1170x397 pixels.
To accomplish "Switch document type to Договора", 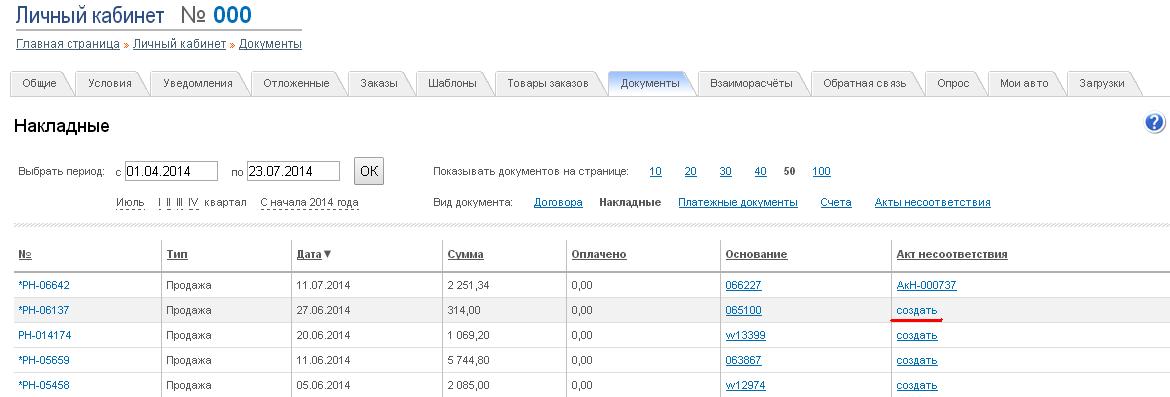I will [x=558, y=202].
